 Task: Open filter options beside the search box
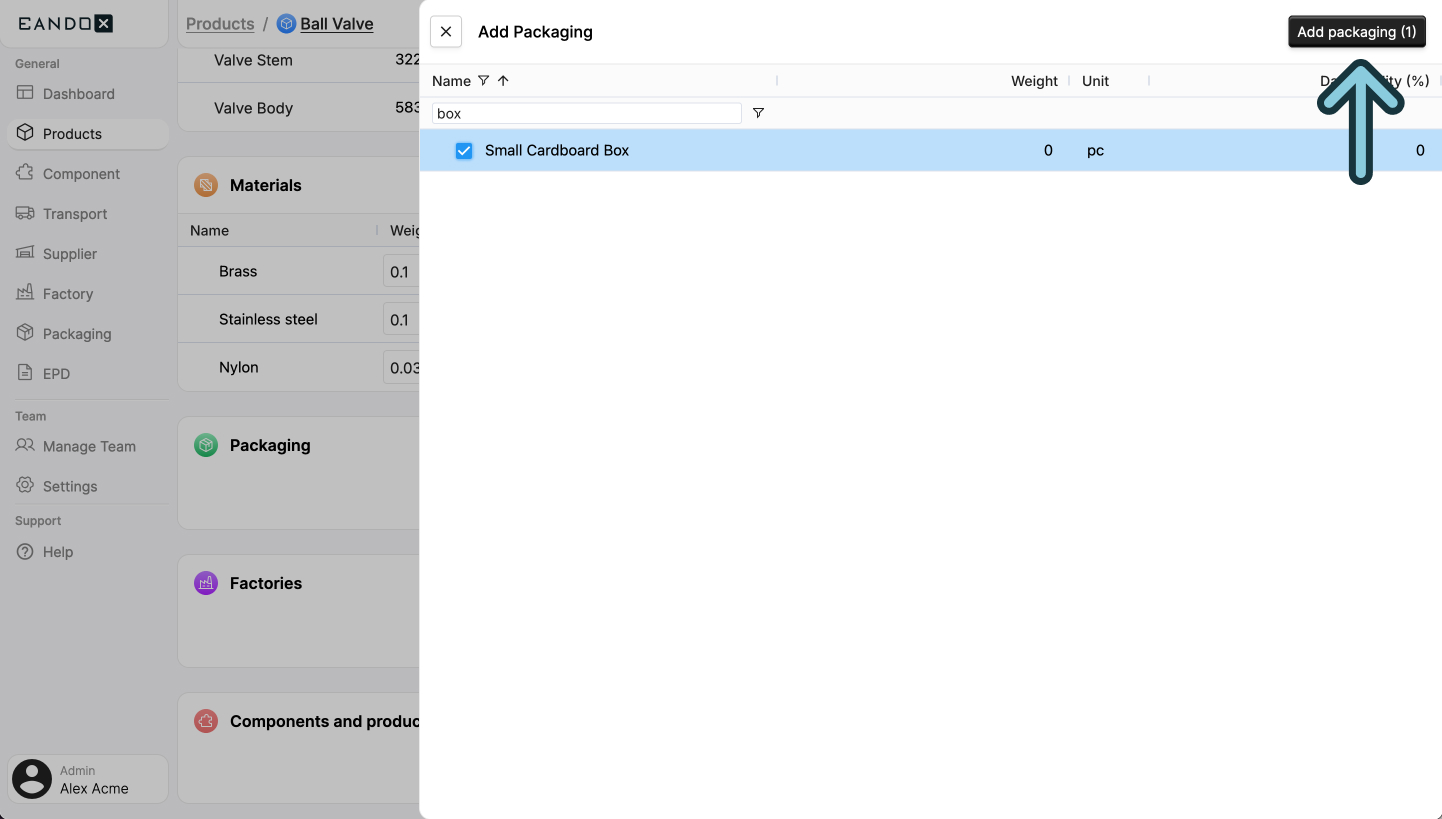(x=758, y=113)
